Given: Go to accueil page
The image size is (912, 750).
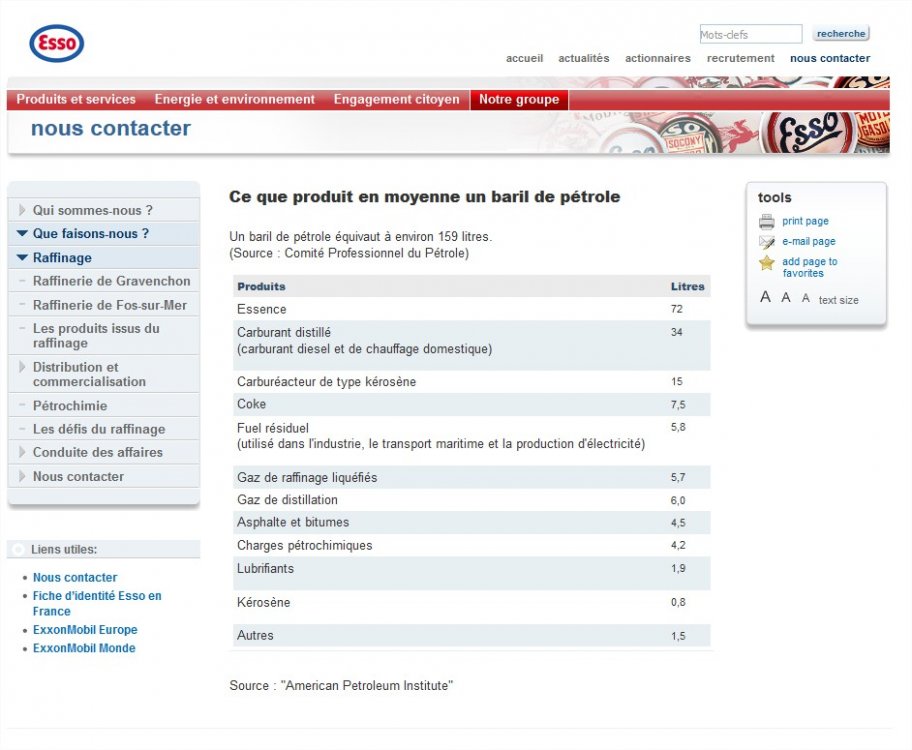Looking at the screenshot, I should (524, 58).
